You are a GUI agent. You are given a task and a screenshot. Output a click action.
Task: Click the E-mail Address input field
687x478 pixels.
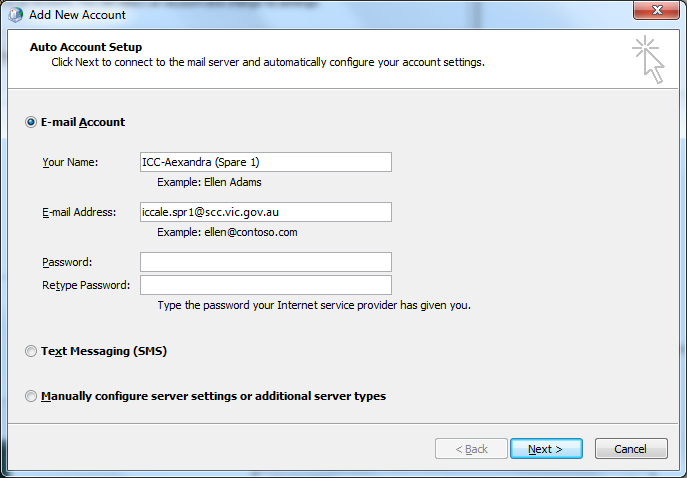click(265, 212)
